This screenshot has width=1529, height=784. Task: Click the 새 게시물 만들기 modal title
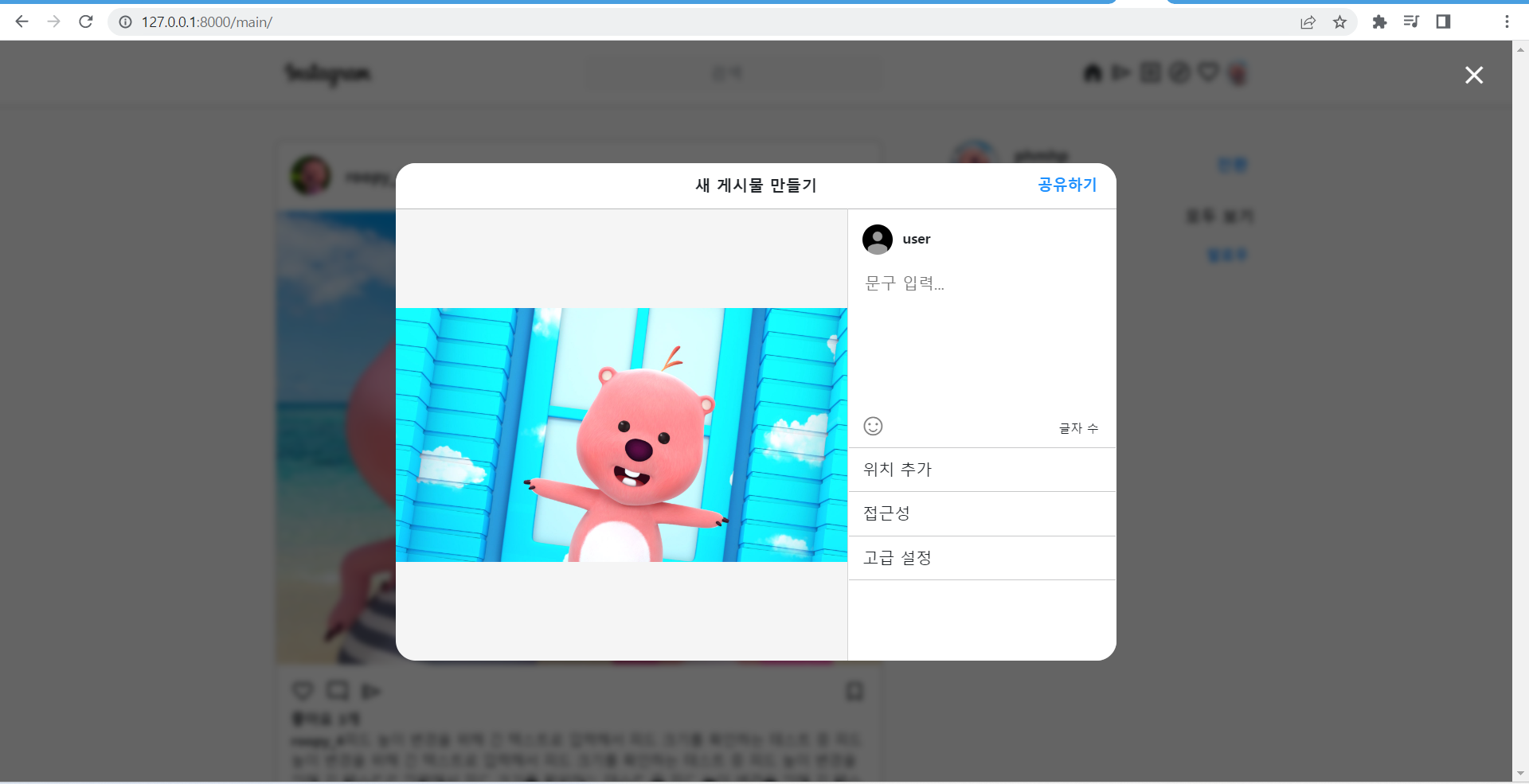[x=756, y=185]
